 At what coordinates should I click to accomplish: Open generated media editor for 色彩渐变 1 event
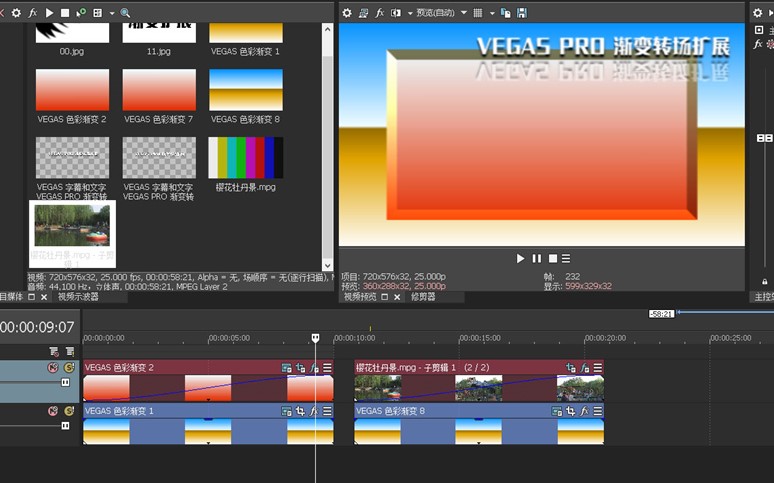coord(286,411)
